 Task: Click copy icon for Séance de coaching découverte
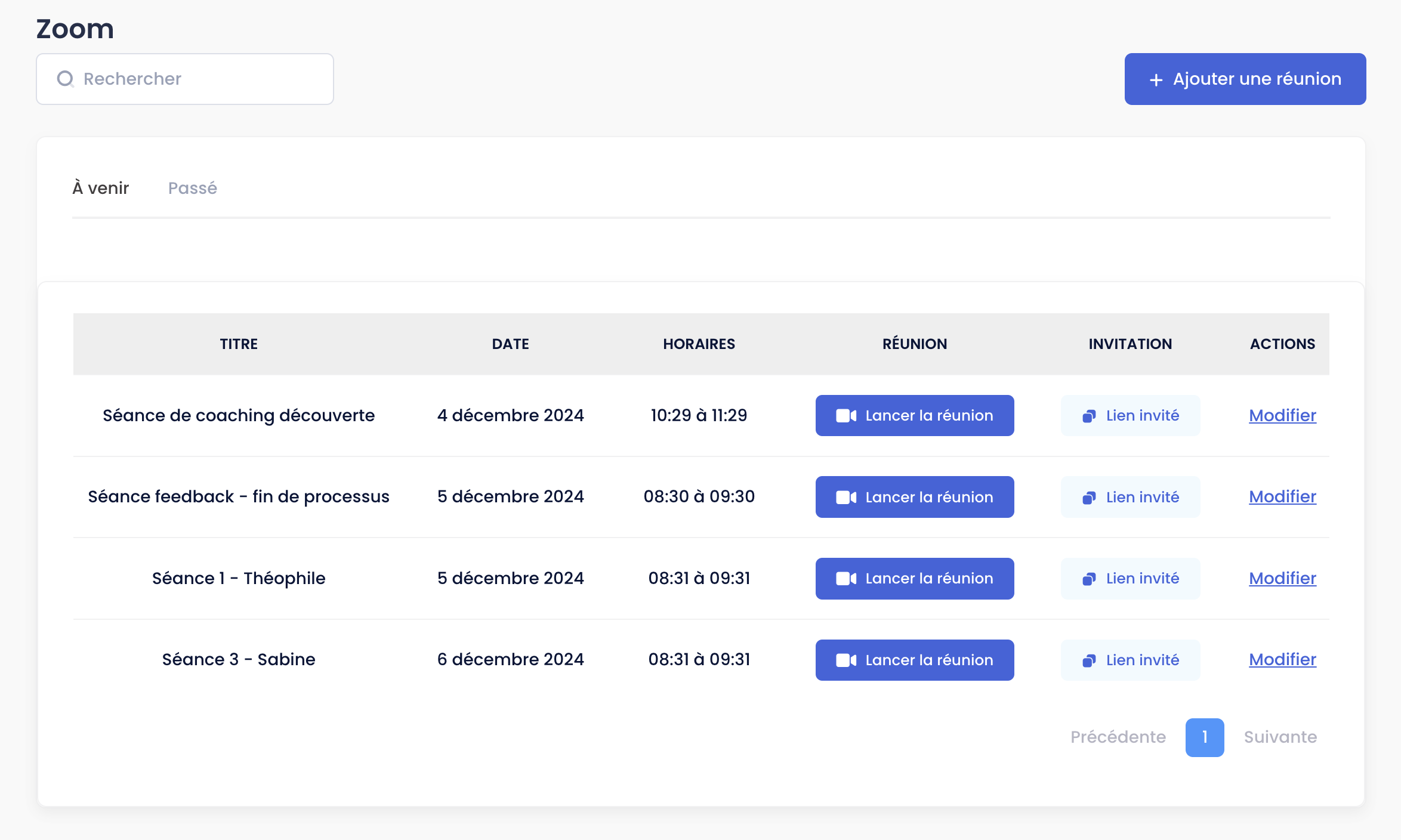click(1089, 416)
